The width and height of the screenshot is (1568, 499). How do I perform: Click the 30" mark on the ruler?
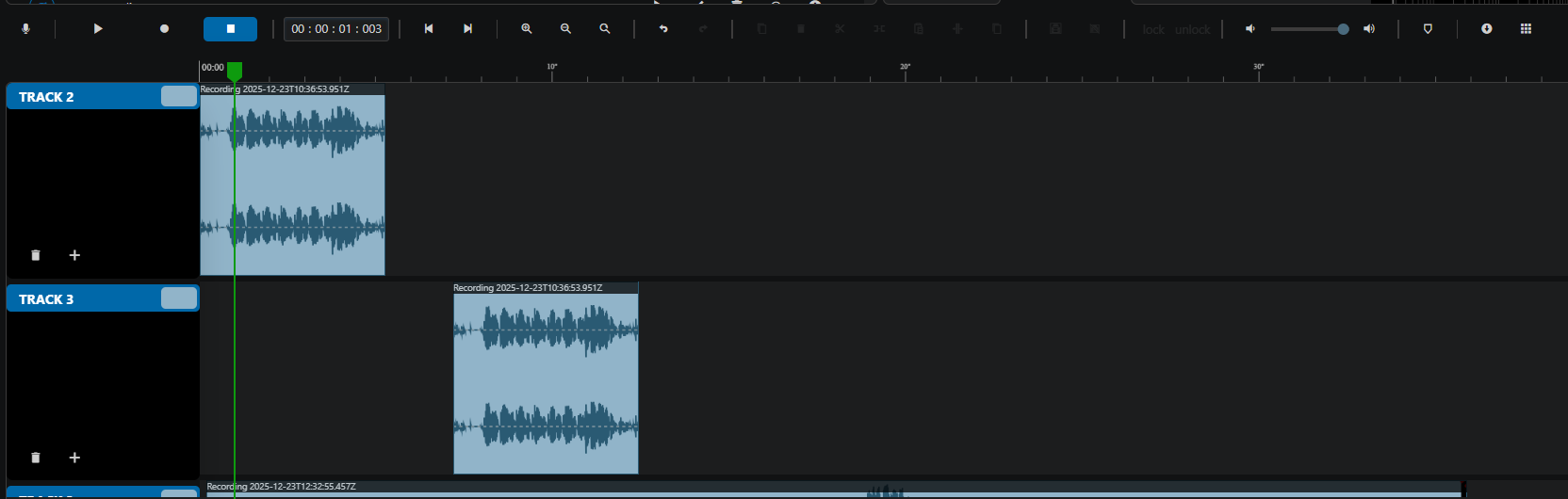pos(1259,67)
